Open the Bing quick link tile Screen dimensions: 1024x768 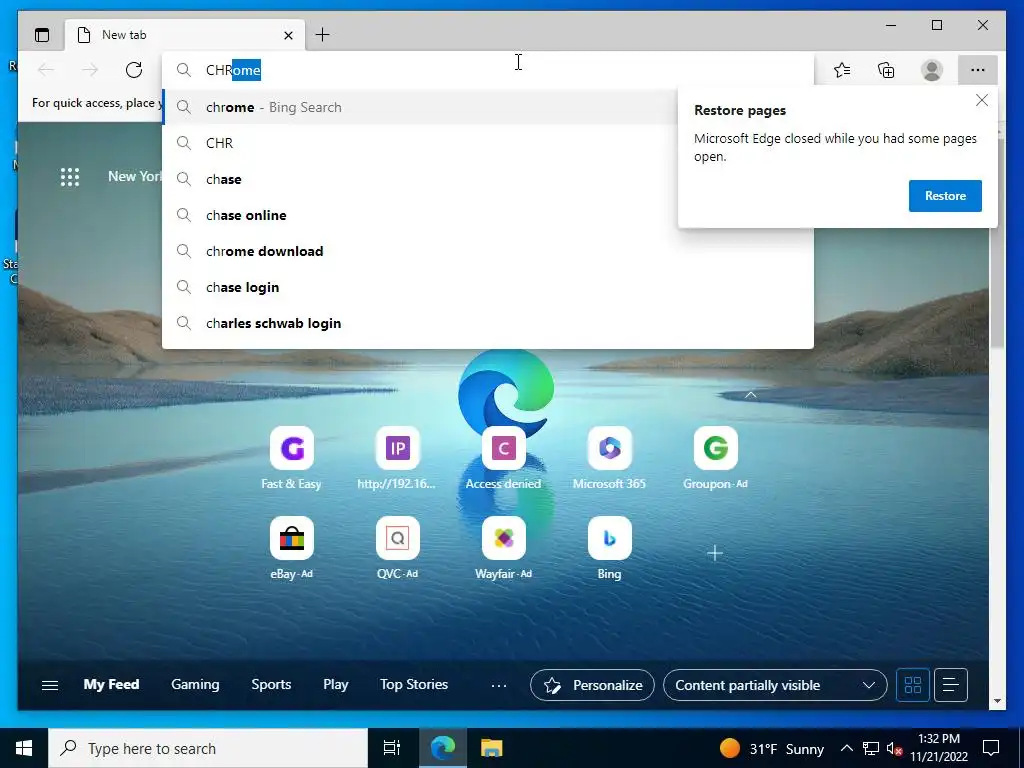click(609, 549)
